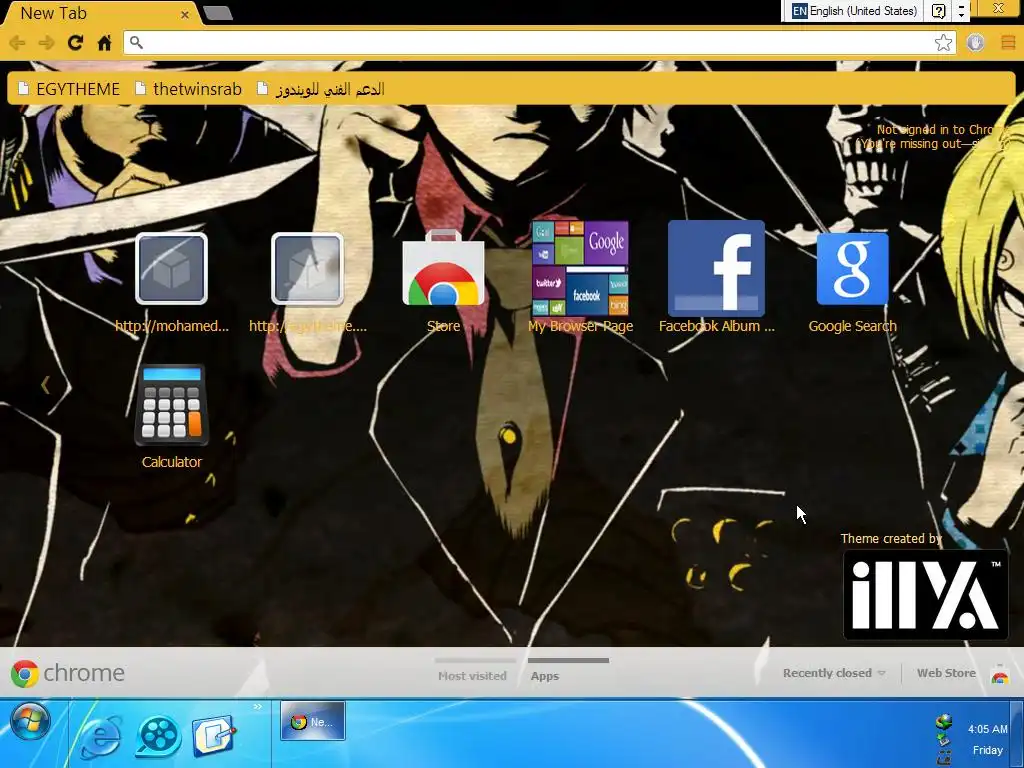The height and width of the screenshot is (768, 1024).
Task: Open the film reel media app on taskbar
Action: pyautogui.click(x=158, y=736)
